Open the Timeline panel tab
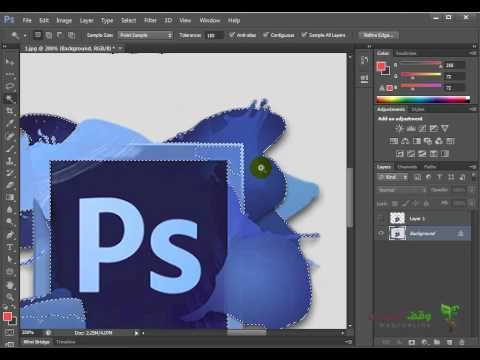This screenshot has height=360, width=480. click(x=66, y=342)
